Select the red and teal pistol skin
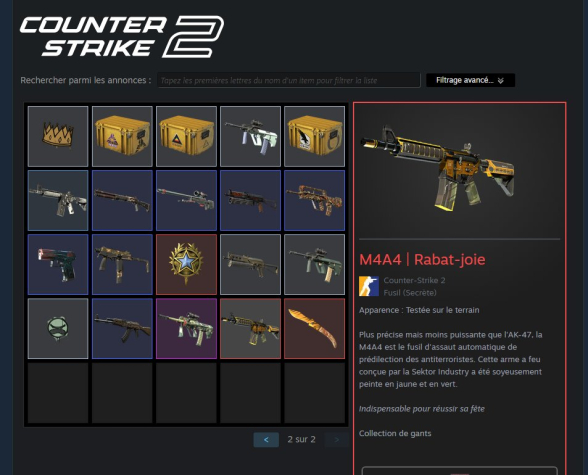The width and height of the screenshot is (588, 475). point(58,264)
